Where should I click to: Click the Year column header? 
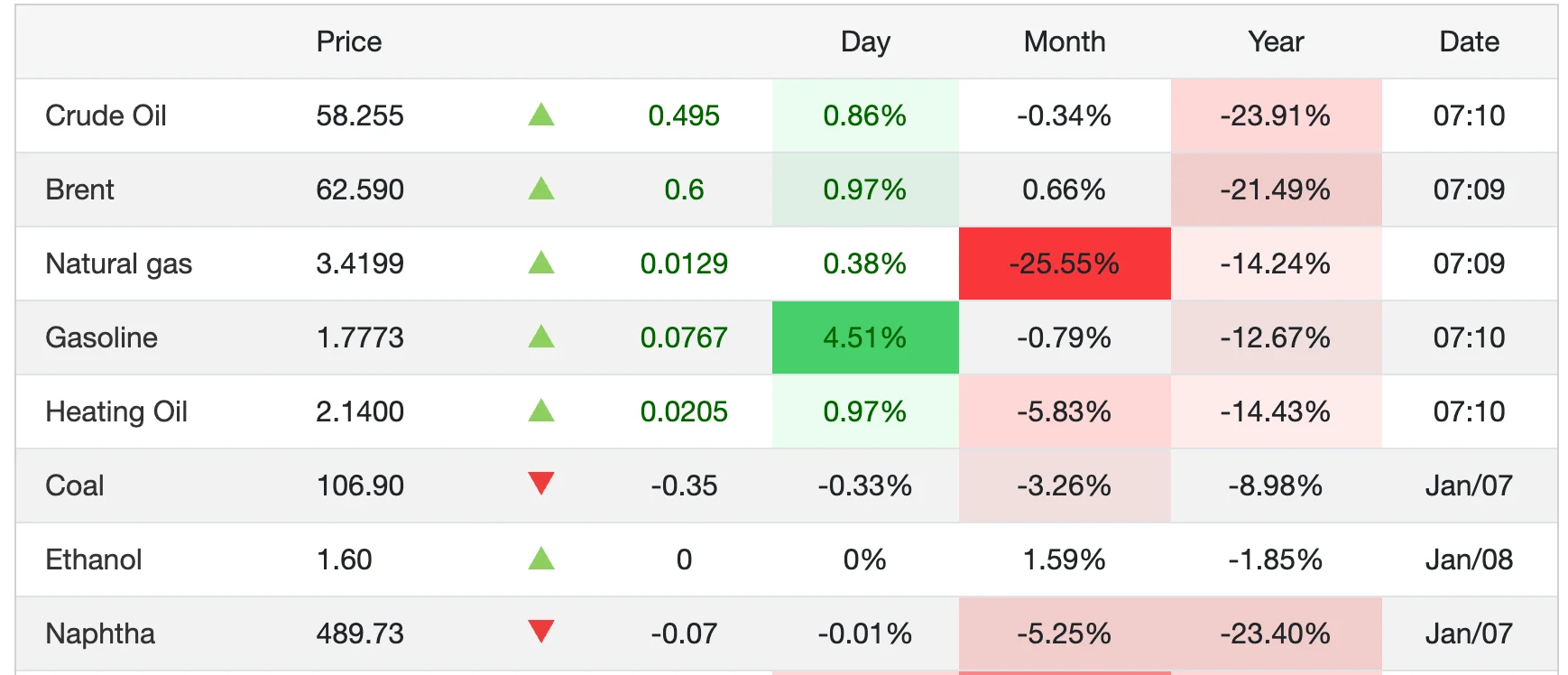tap(1276, 42)
